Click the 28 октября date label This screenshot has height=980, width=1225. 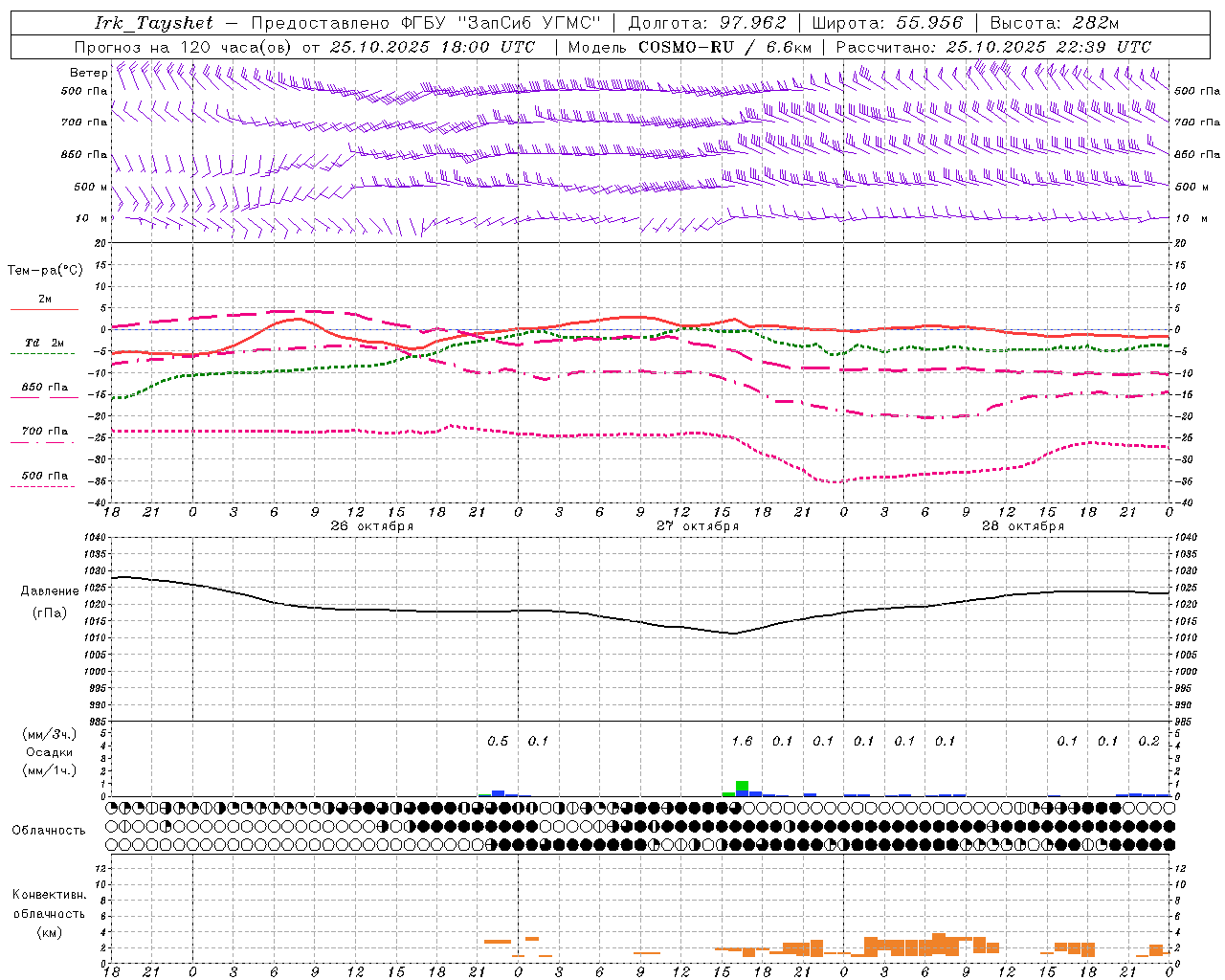pos(1022,525)
